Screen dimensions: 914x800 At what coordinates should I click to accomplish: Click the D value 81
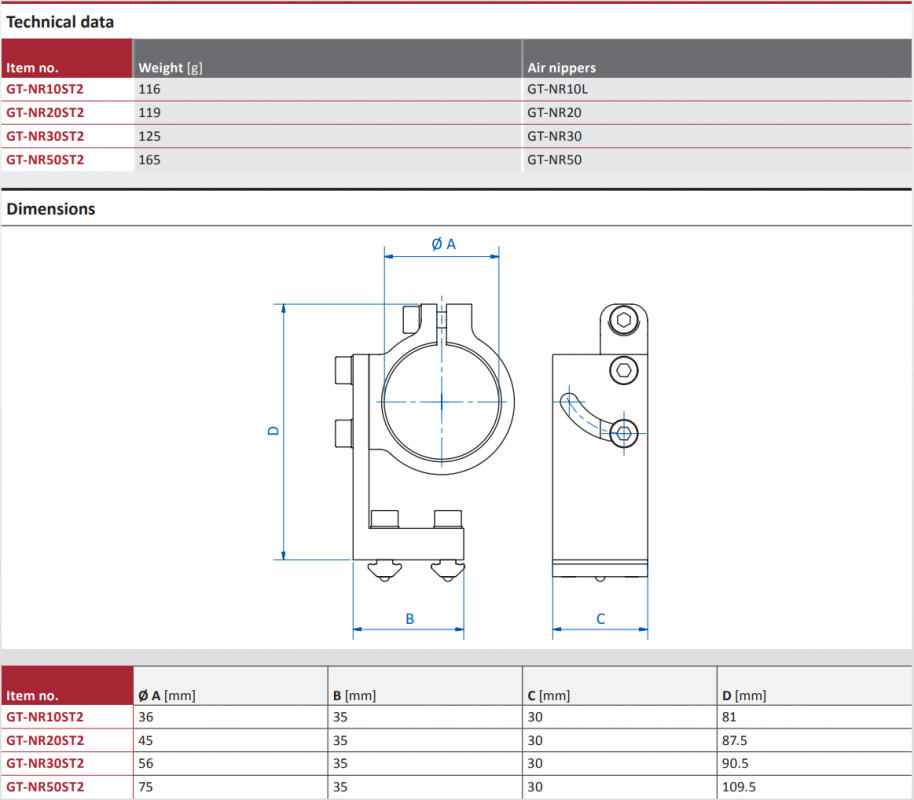(729, 717)
